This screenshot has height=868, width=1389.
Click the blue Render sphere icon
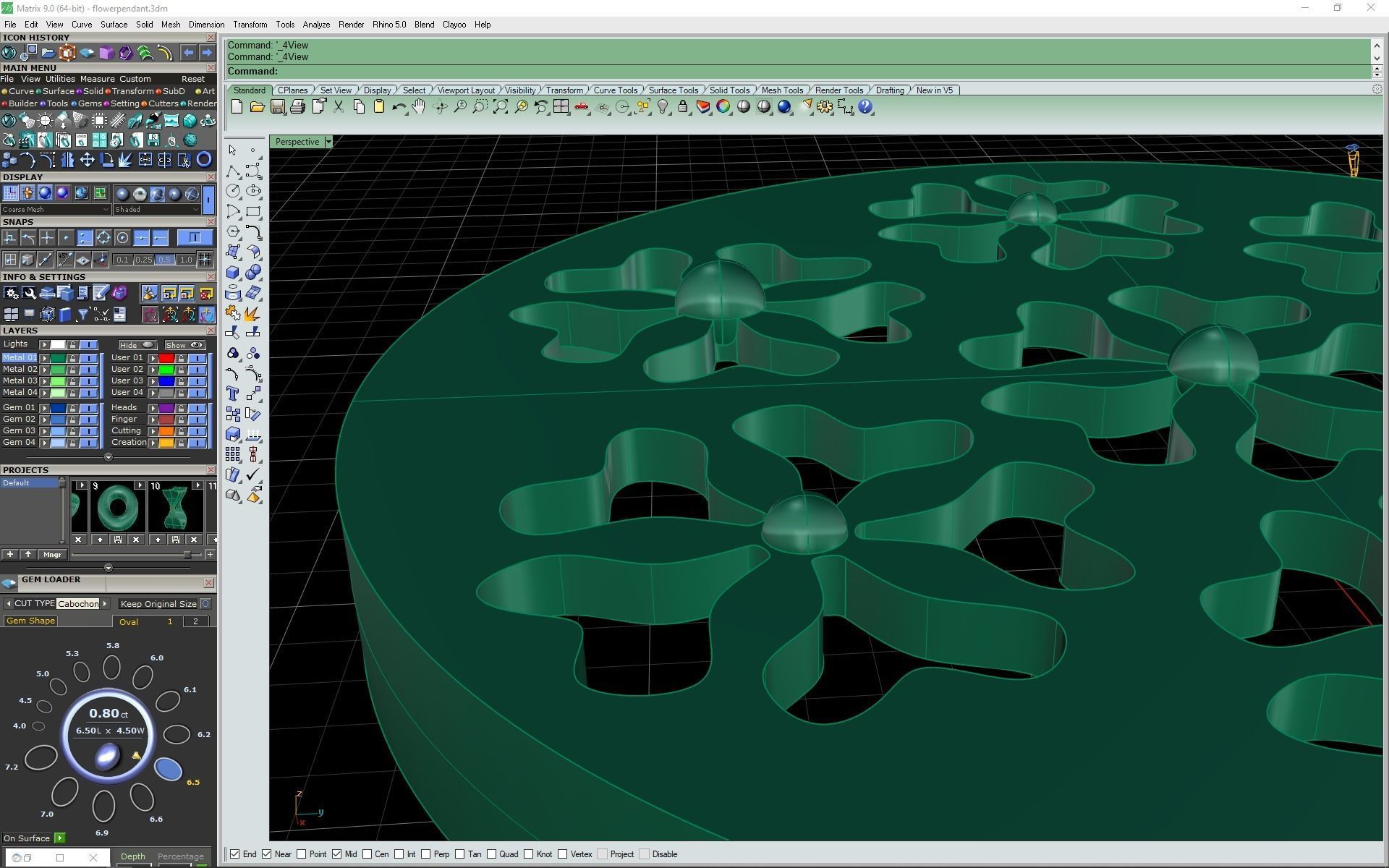784,107
